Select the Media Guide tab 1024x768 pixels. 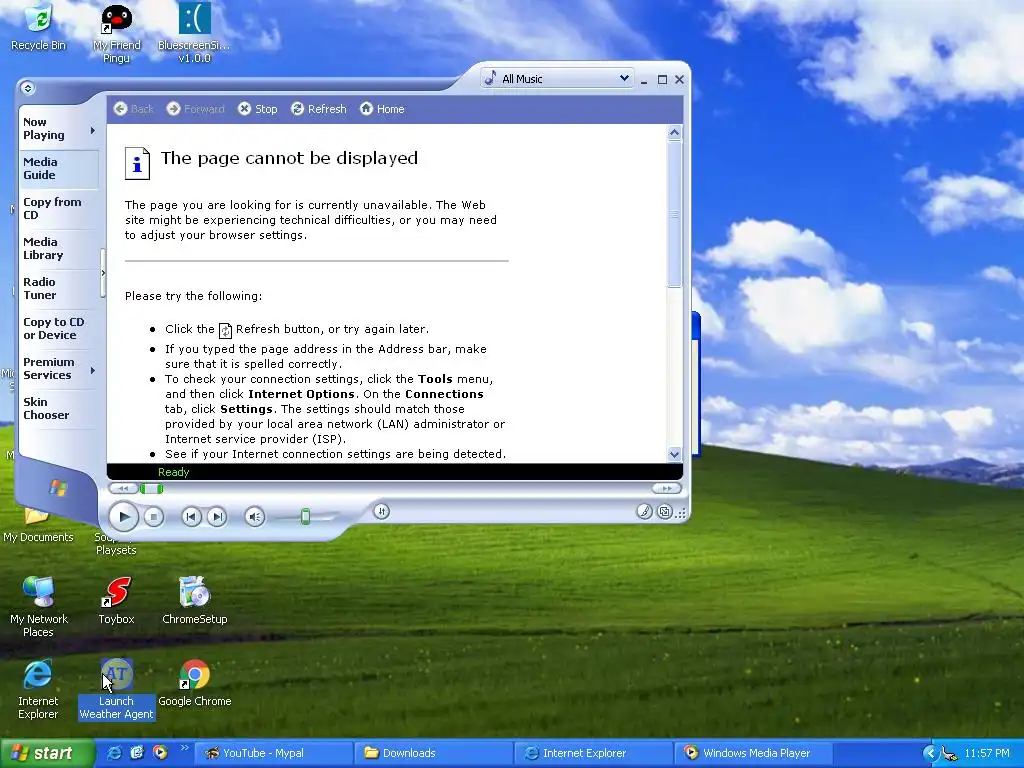click(x=59, y=168)
